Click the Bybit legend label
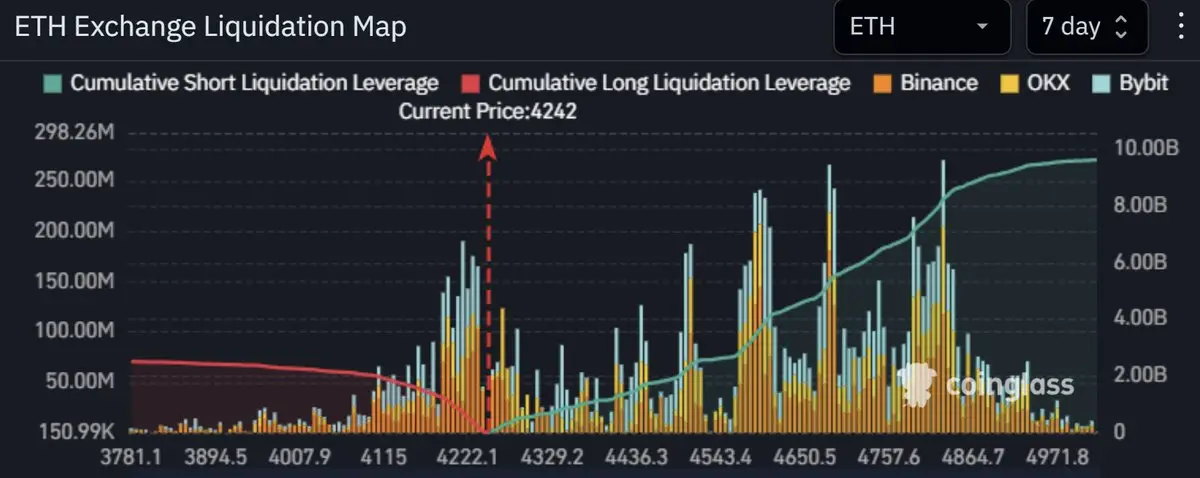This screenshot has width=1200, height=478. point(1143,83)
